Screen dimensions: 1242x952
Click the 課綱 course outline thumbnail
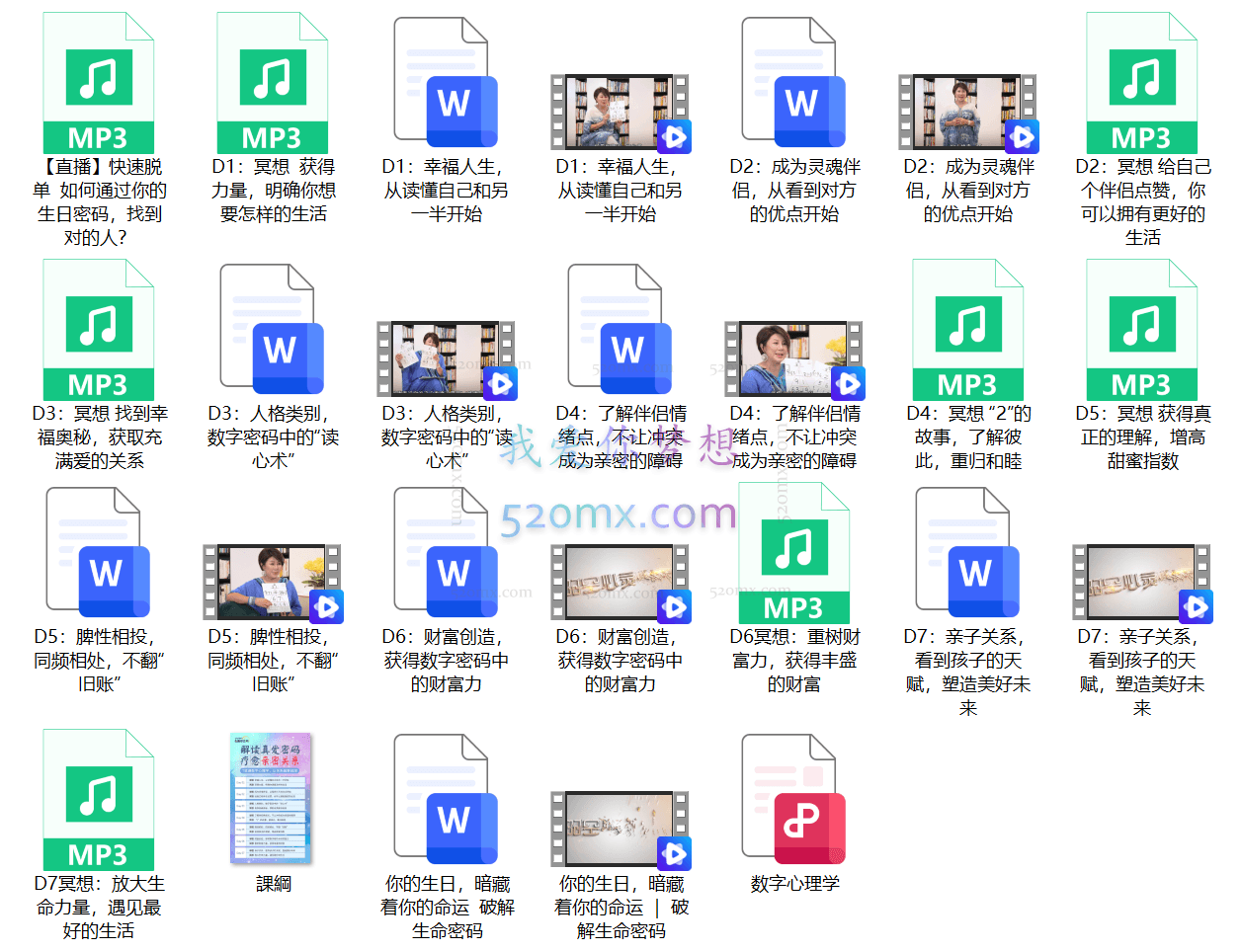pos(273,800)
